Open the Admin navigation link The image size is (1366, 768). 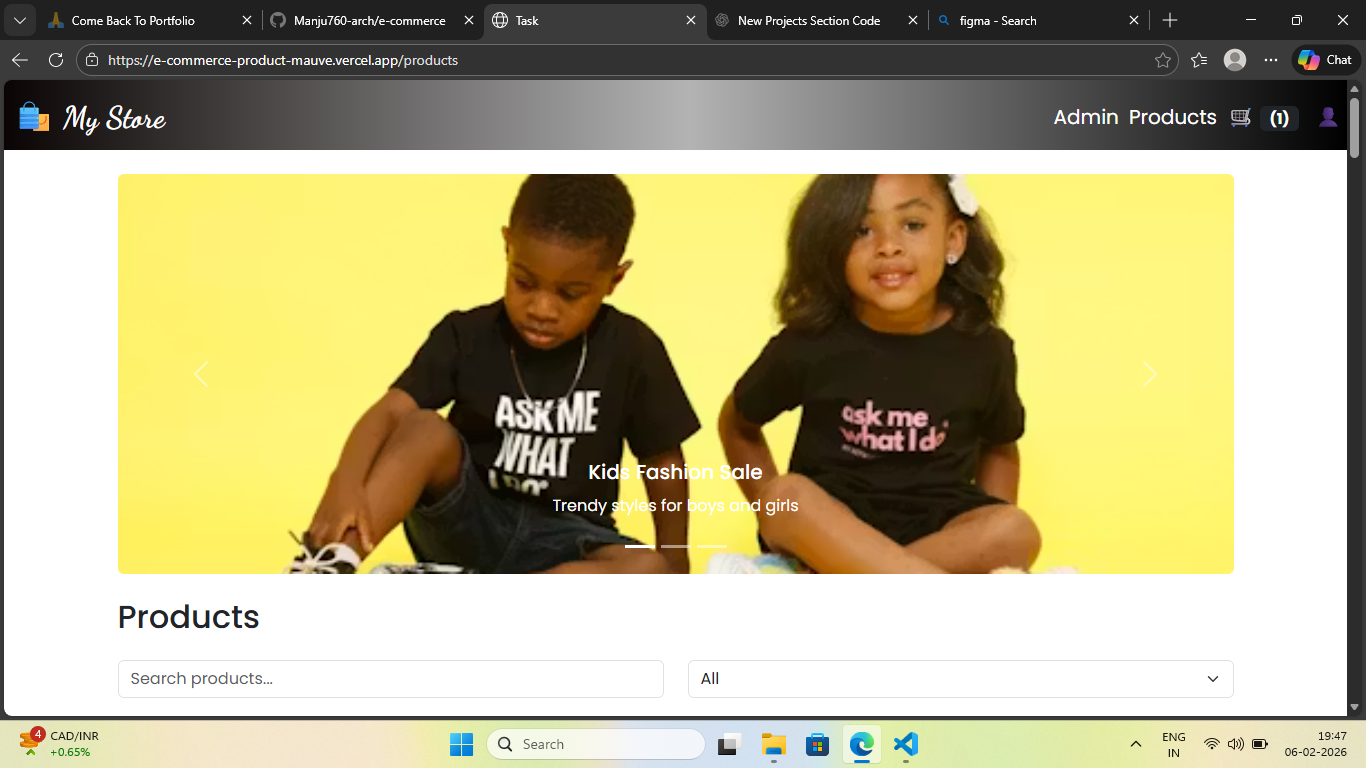(x=1085, y=117)
